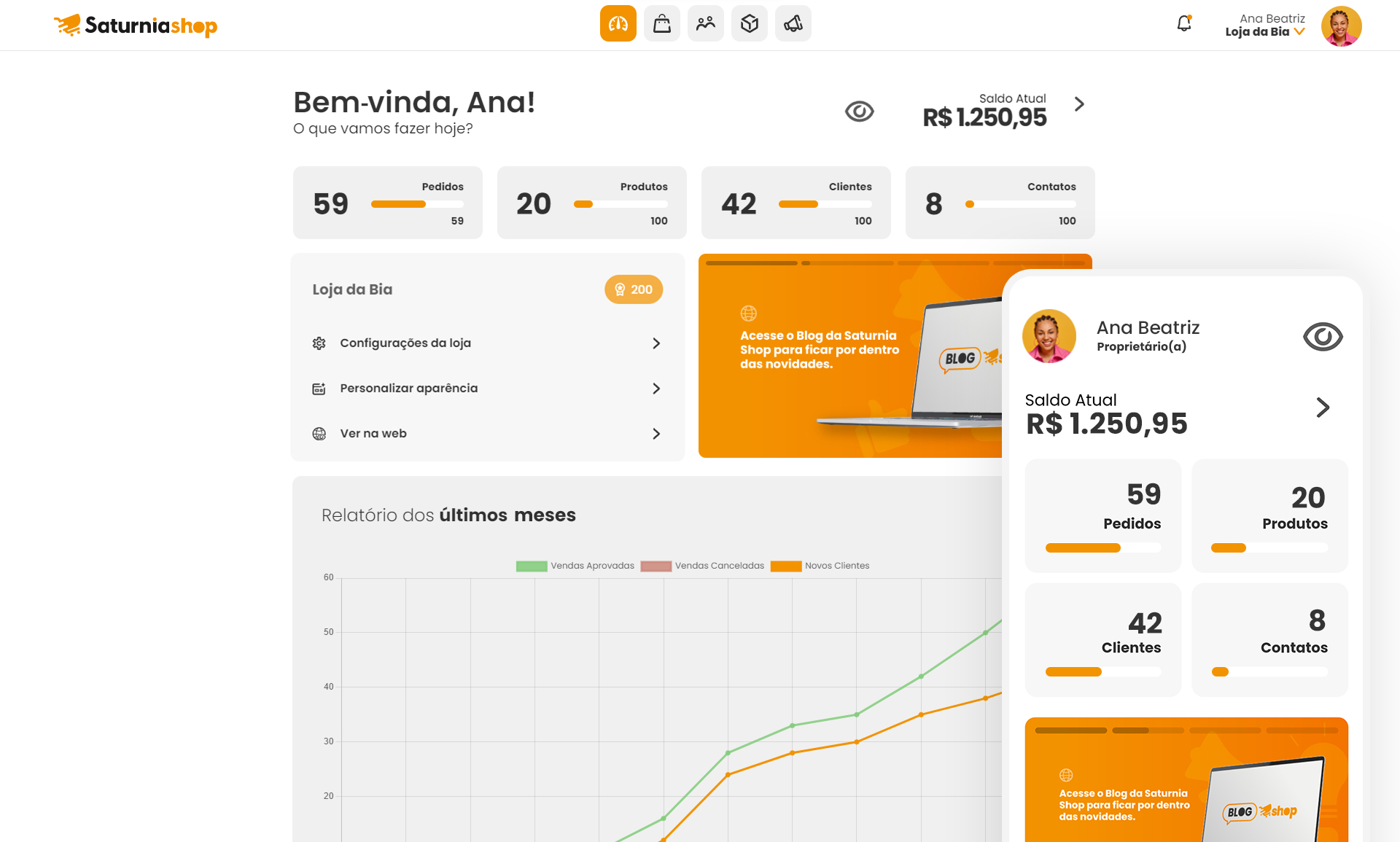Click the notification bell icon
The image size is (1400, 842).
1184,24
